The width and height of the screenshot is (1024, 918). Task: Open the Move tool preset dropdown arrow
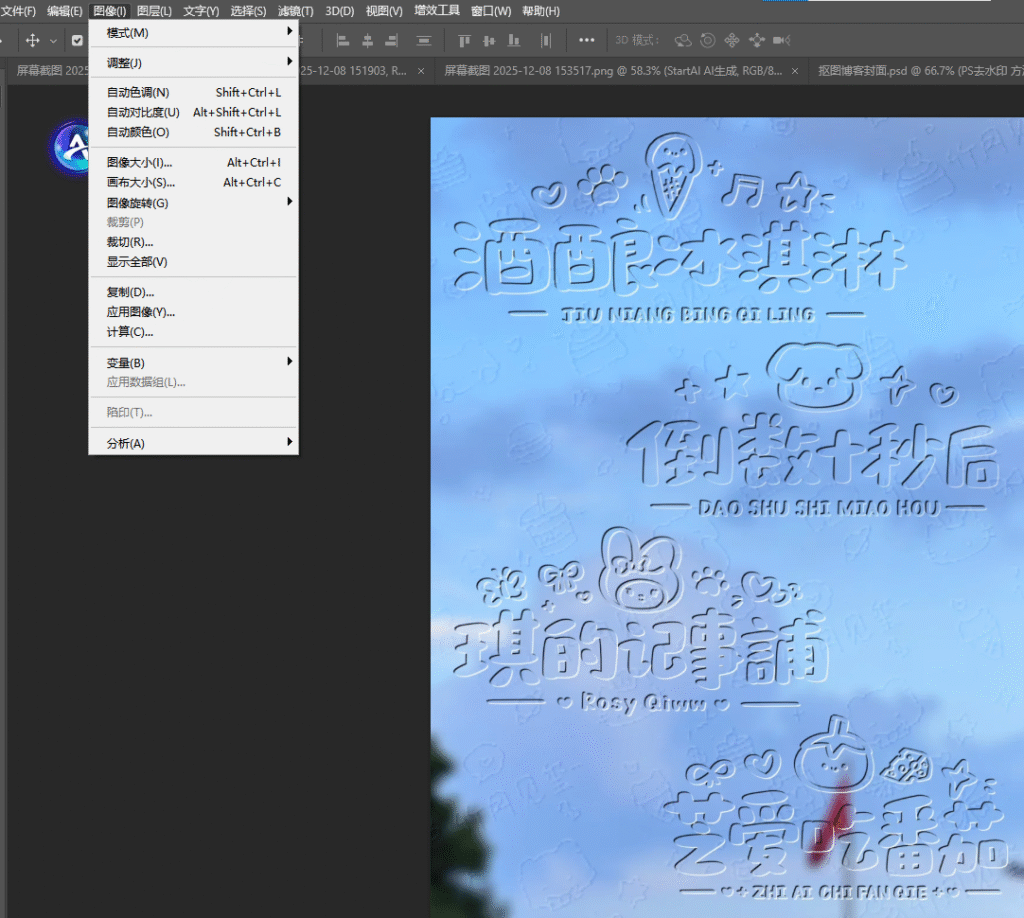53,41
